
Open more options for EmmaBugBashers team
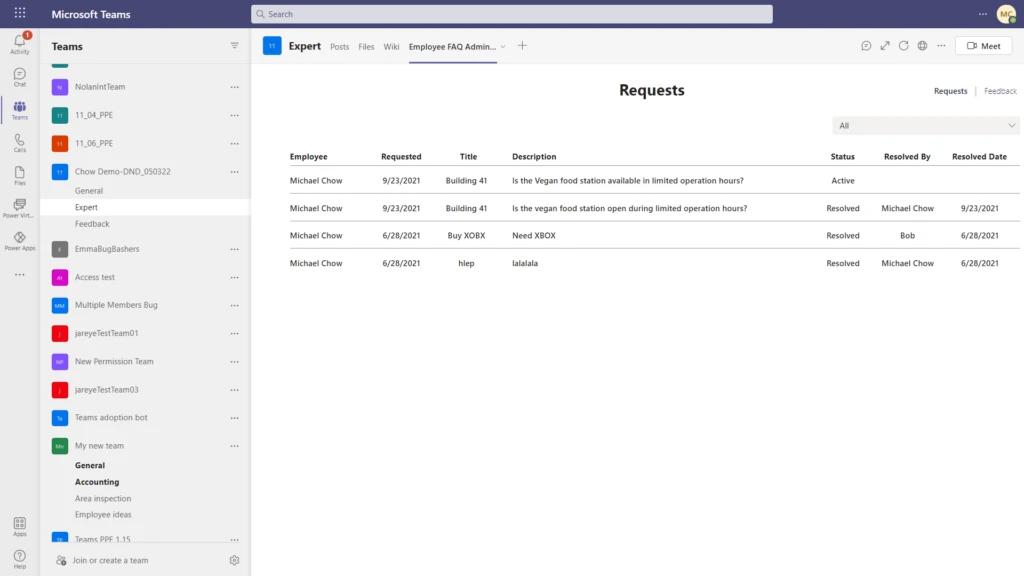[234, 249]
